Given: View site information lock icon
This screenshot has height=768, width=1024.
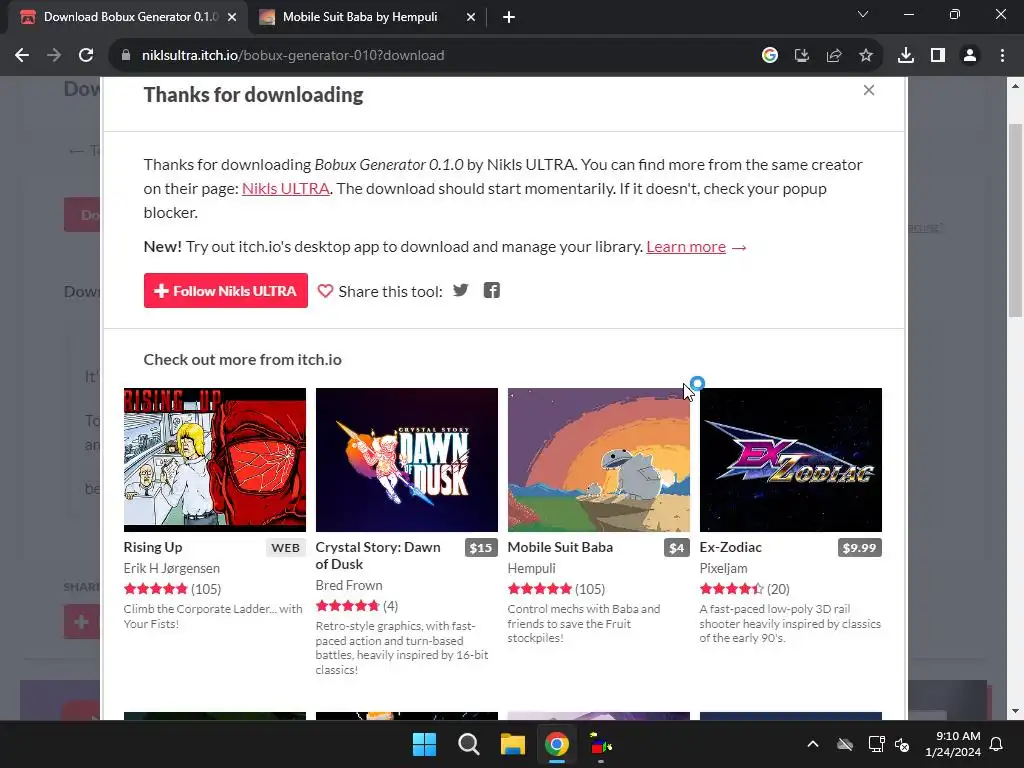Looking at the screenshot, I should 126,56.
